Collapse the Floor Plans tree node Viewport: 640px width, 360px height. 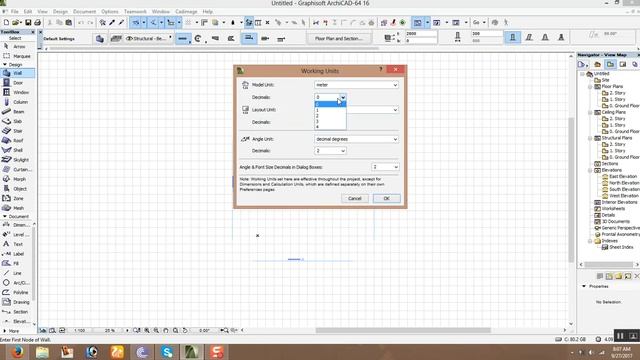coord(590,87)
